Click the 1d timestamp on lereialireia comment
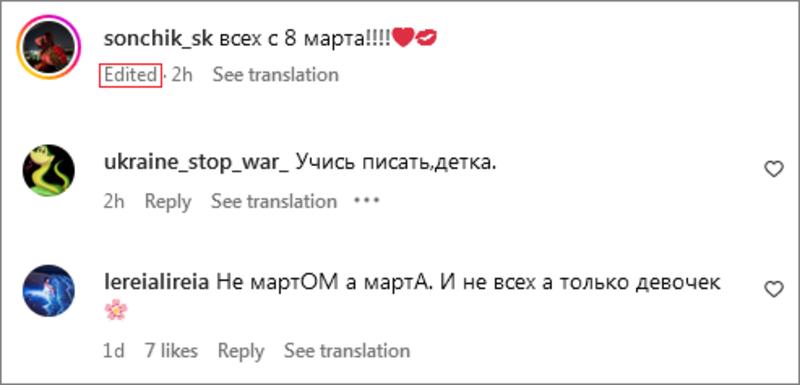 [114, 351]
